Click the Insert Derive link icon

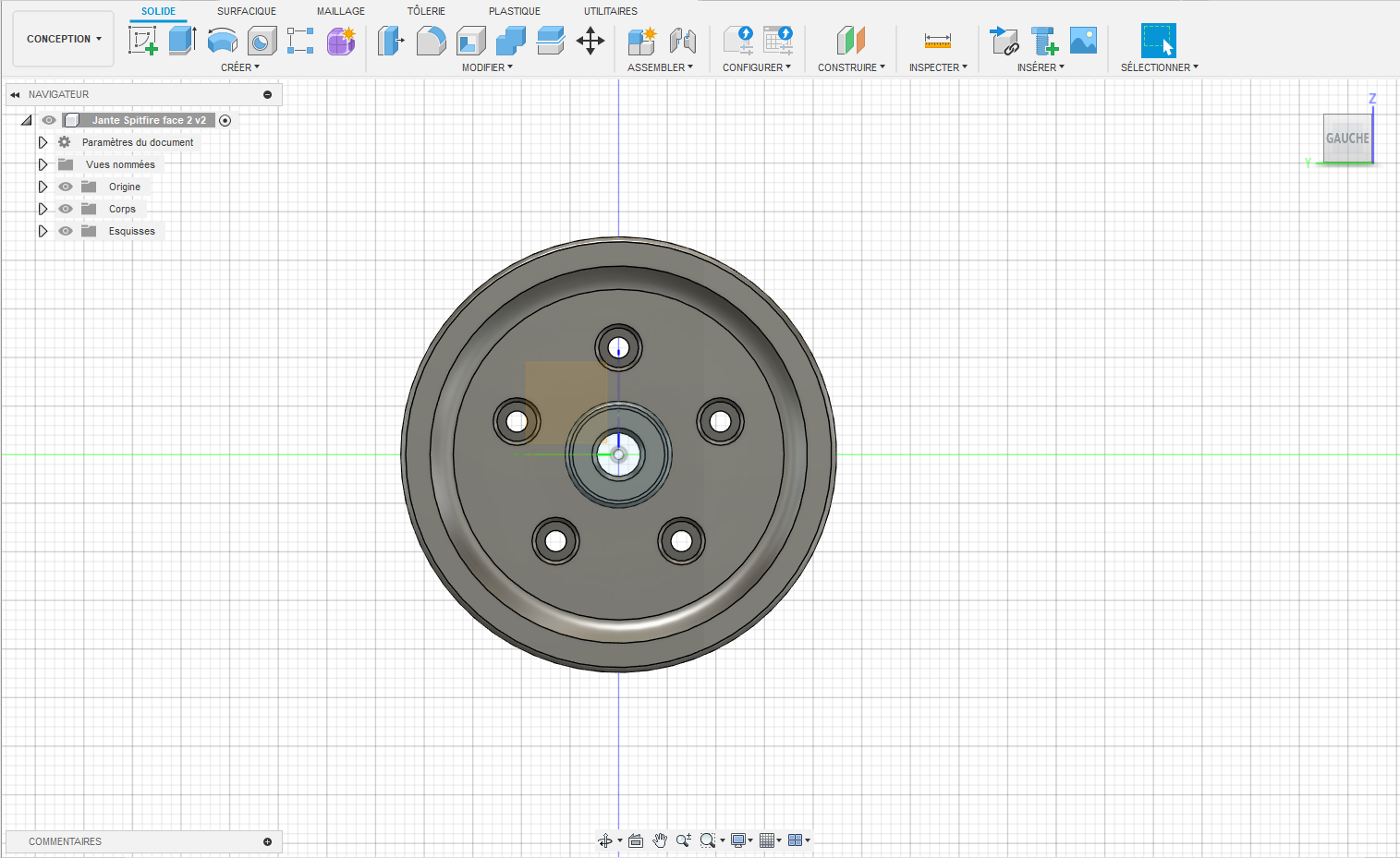click(1004, 41)
